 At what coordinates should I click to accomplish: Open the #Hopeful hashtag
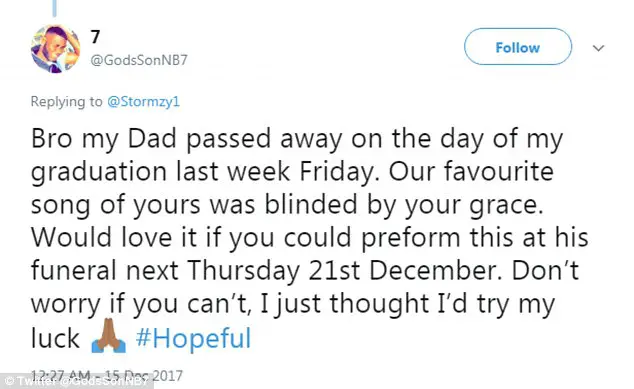click(193, 338)
